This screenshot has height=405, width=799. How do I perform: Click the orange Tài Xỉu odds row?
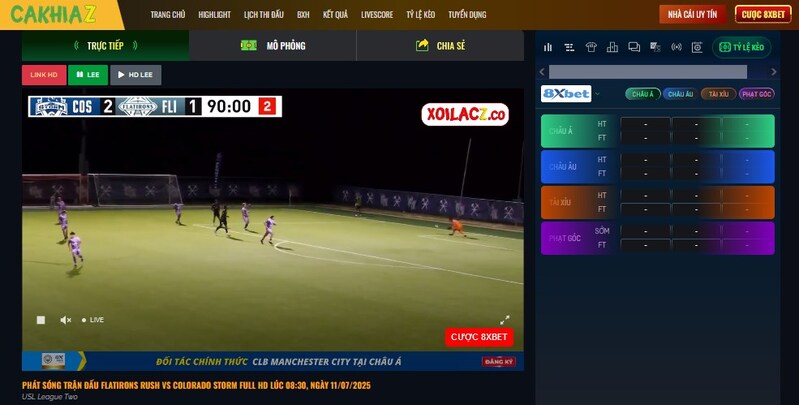pyautogui.click(x=657, y=202)
